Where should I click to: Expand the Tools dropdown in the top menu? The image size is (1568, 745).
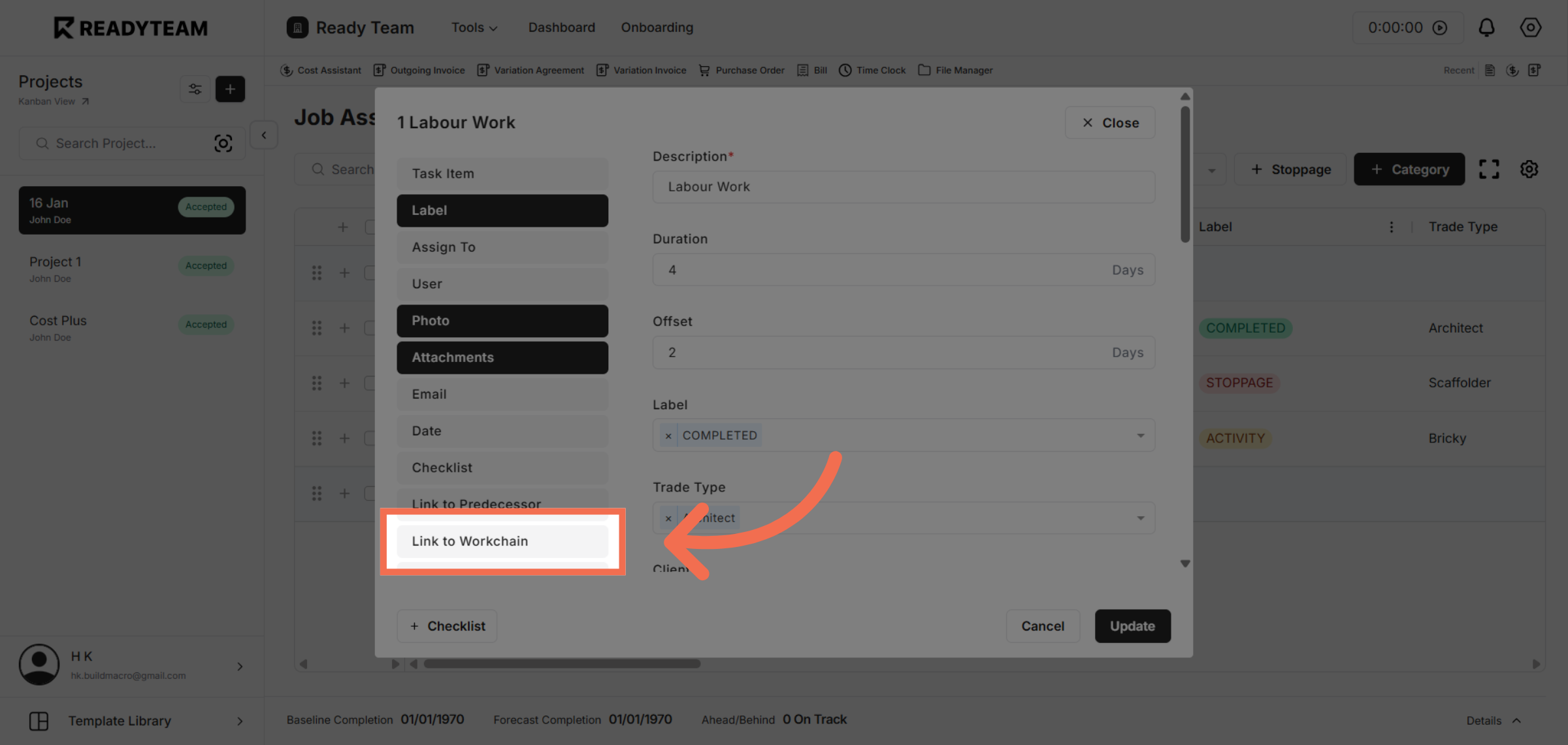(474, 27)
